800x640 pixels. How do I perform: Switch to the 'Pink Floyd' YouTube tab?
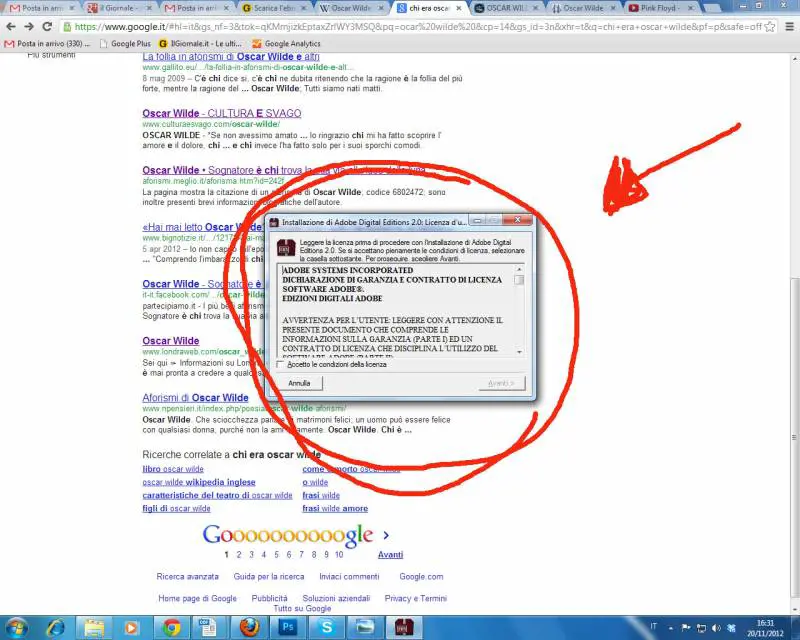pyautogui.click(x=661, y=8)
